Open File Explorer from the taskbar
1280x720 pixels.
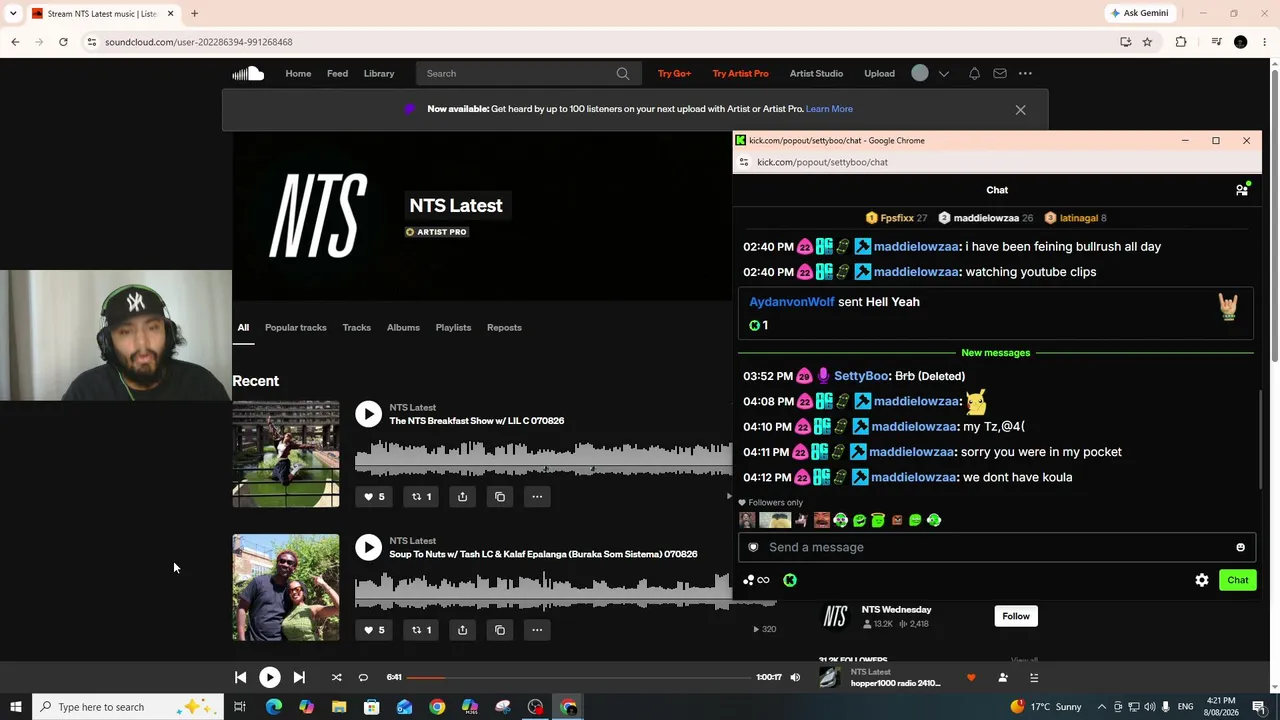(339, 707)
